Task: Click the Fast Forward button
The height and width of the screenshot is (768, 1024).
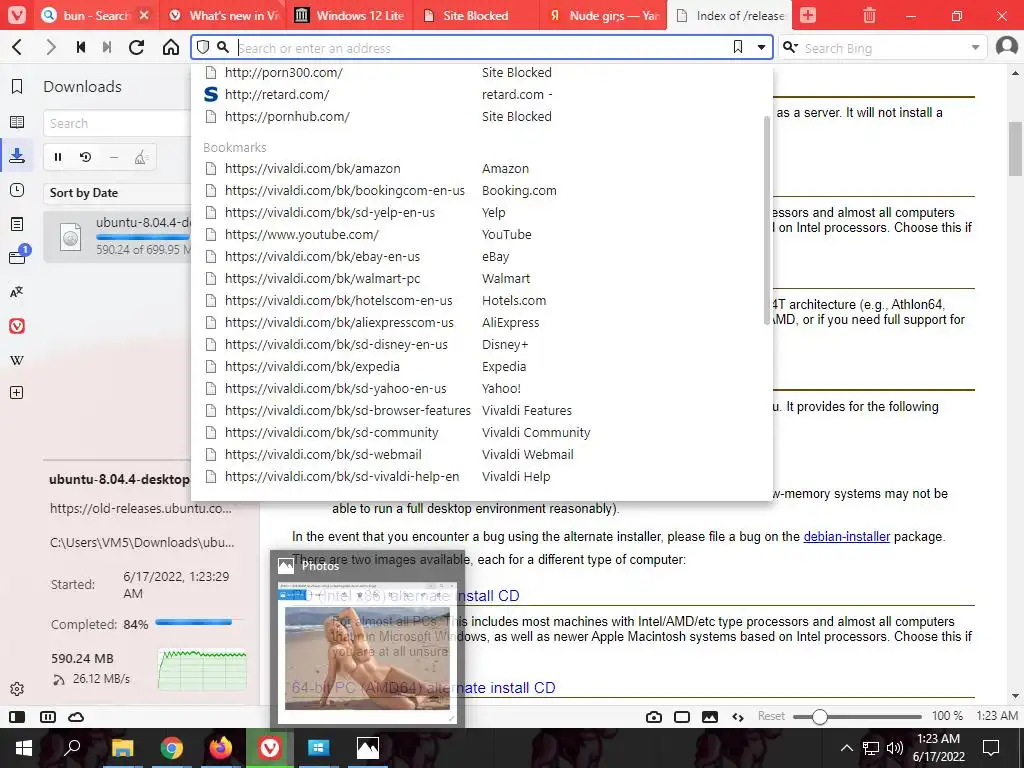Action: (107, 47)
